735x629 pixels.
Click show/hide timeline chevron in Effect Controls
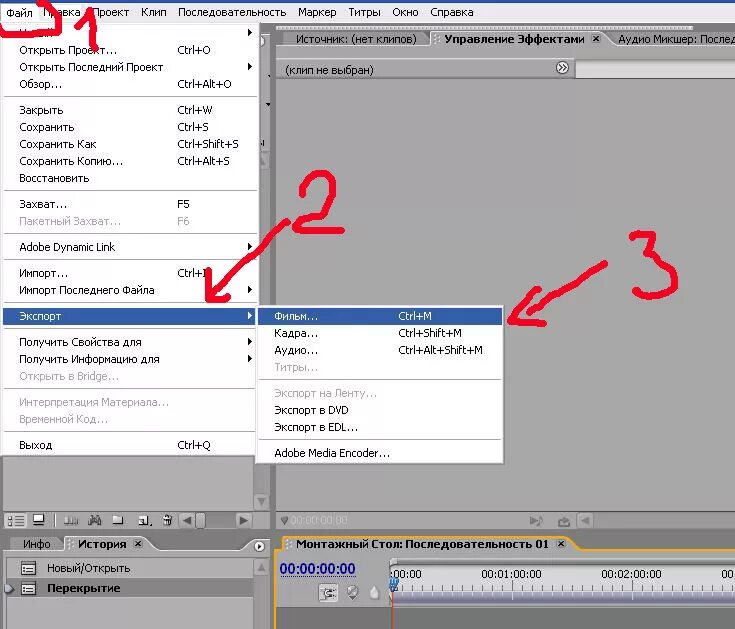click(562, 68)
